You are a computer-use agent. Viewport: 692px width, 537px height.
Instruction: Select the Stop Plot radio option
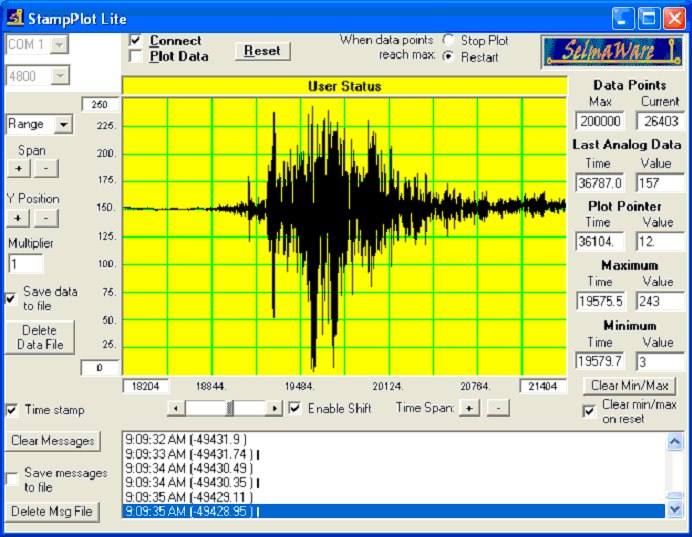[448, 40]
